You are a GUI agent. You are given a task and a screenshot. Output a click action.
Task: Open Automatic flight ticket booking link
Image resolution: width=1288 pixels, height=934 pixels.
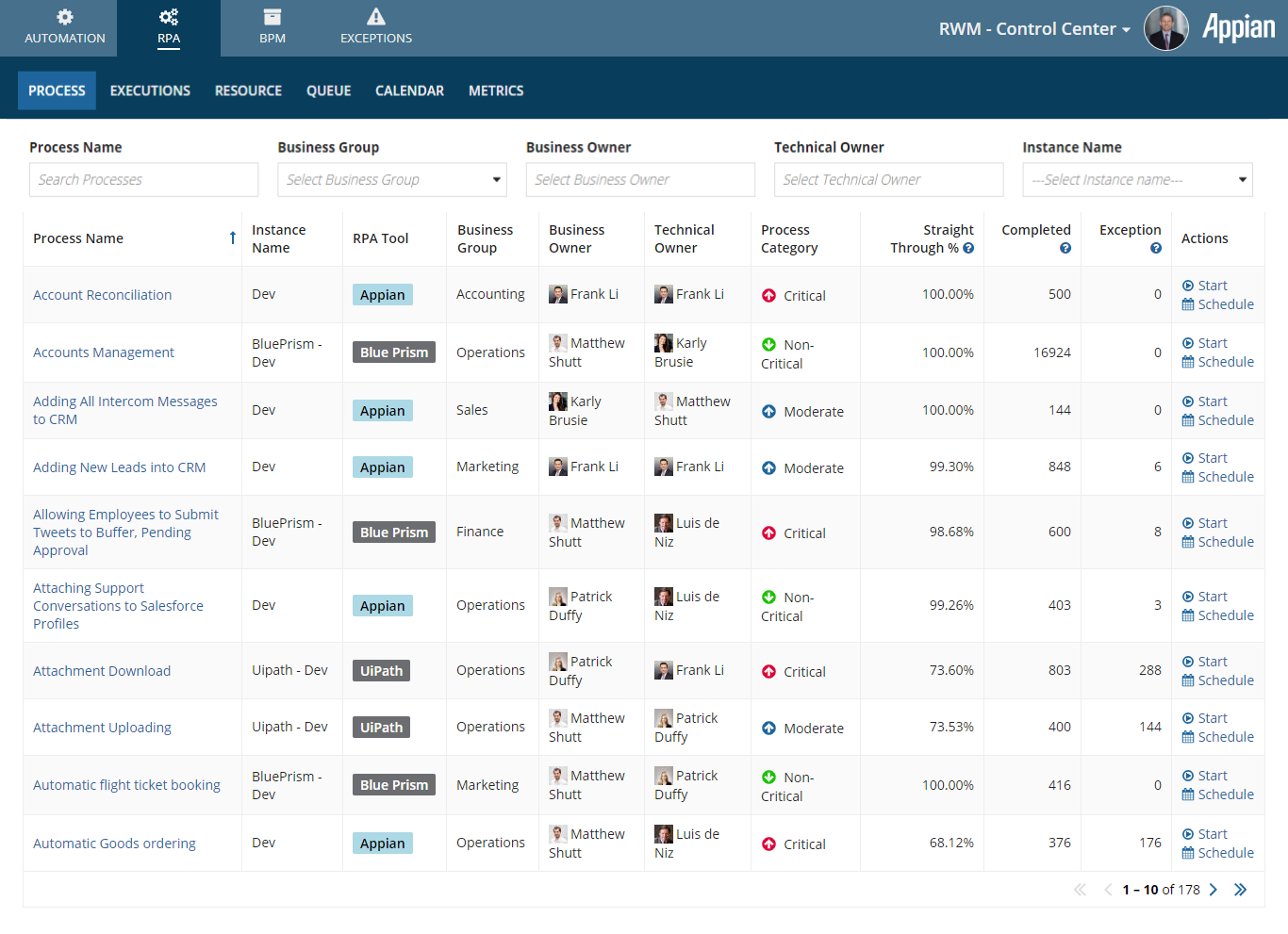126,785
